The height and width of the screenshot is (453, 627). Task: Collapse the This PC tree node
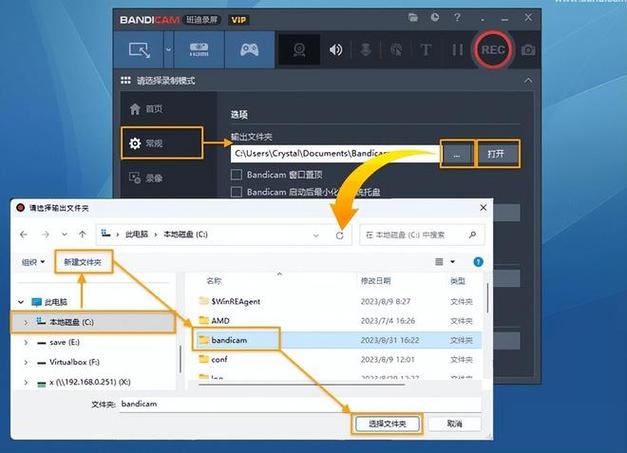[21, 302]
